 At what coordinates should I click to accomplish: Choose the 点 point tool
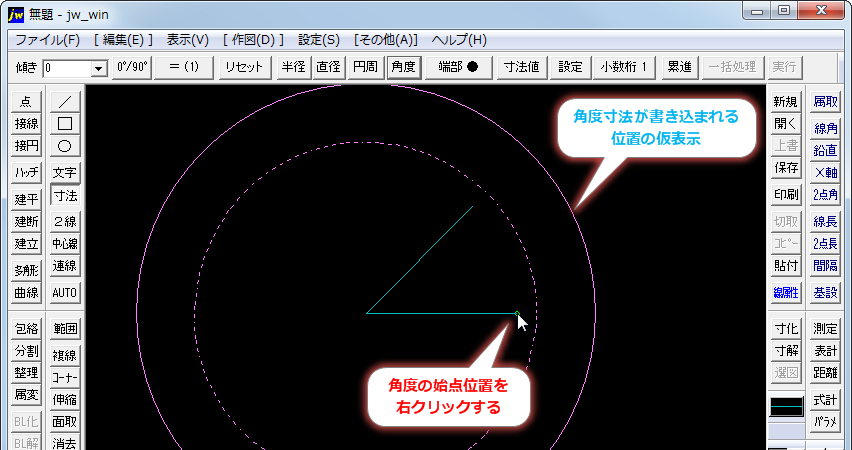(26, 102)
